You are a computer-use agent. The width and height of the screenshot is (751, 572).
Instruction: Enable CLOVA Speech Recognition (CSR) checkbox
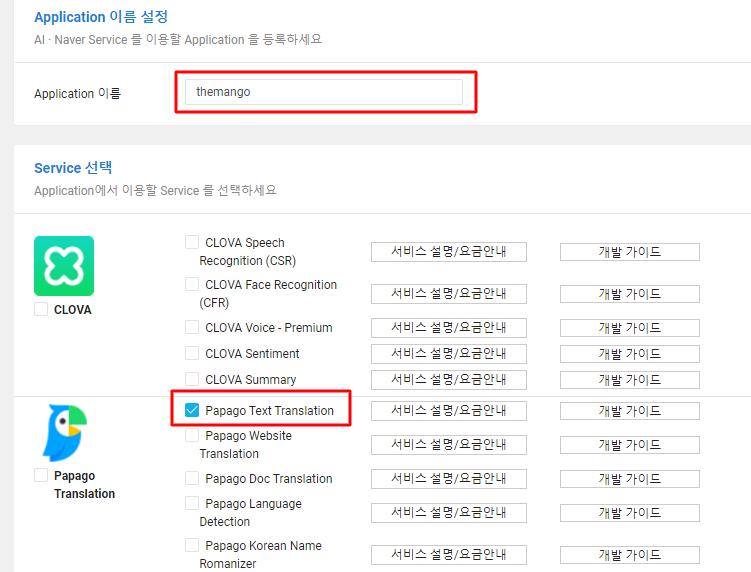point(192,242)
